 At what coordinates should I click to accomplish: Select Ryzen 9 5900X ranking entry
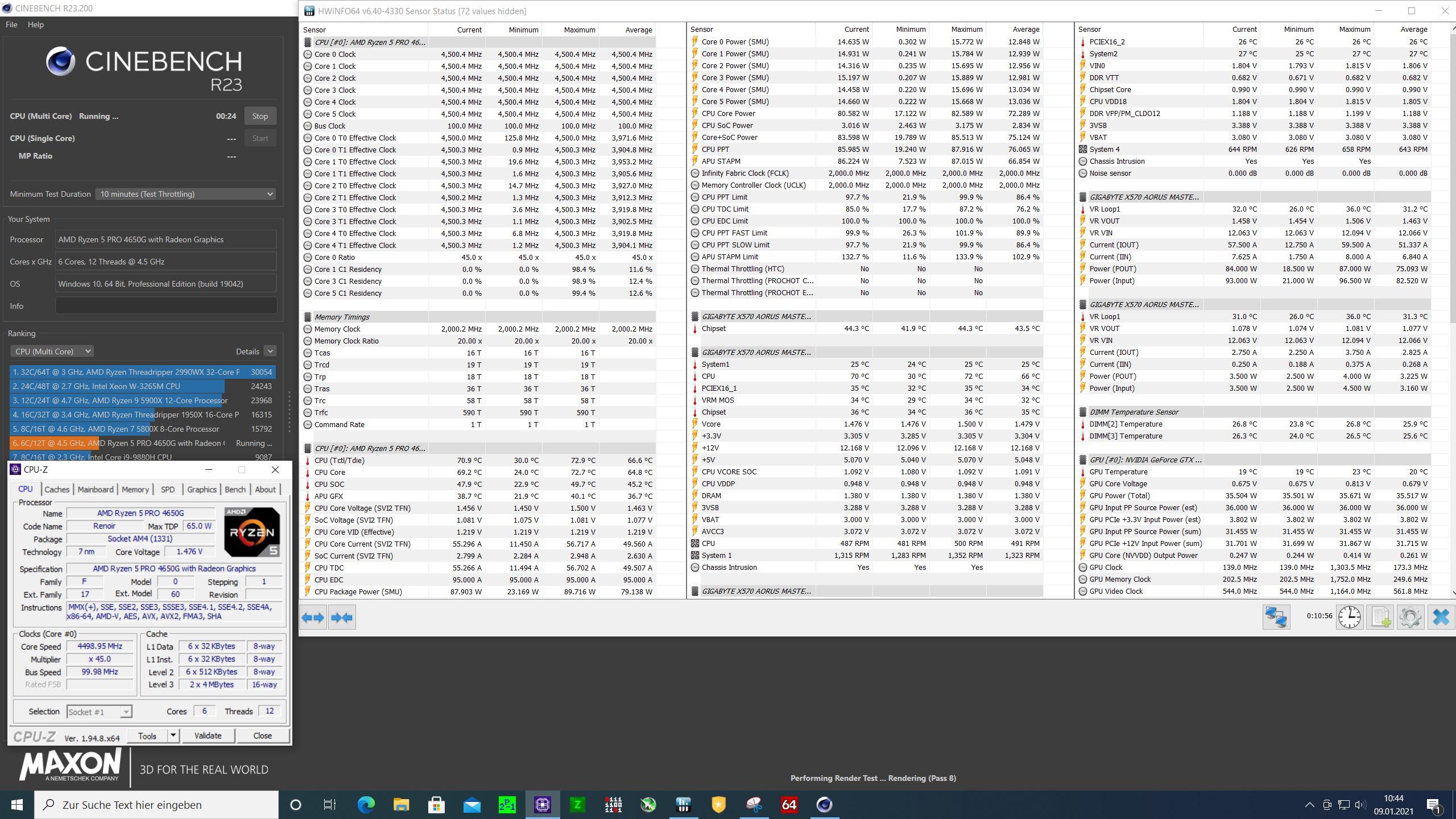point(143,400)
